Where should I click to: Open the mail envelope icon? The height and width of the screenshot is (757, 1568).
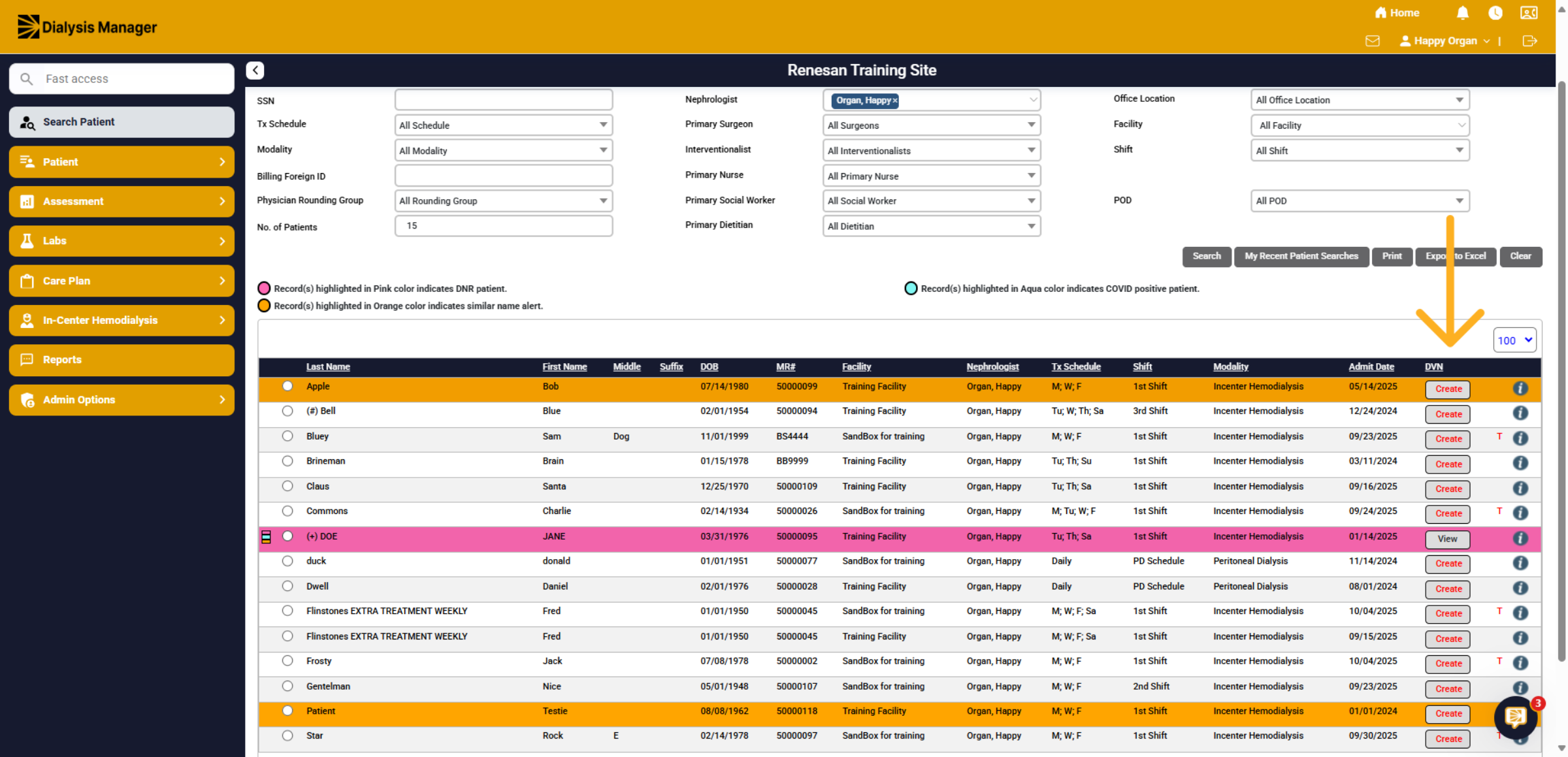coord(1373,41)
